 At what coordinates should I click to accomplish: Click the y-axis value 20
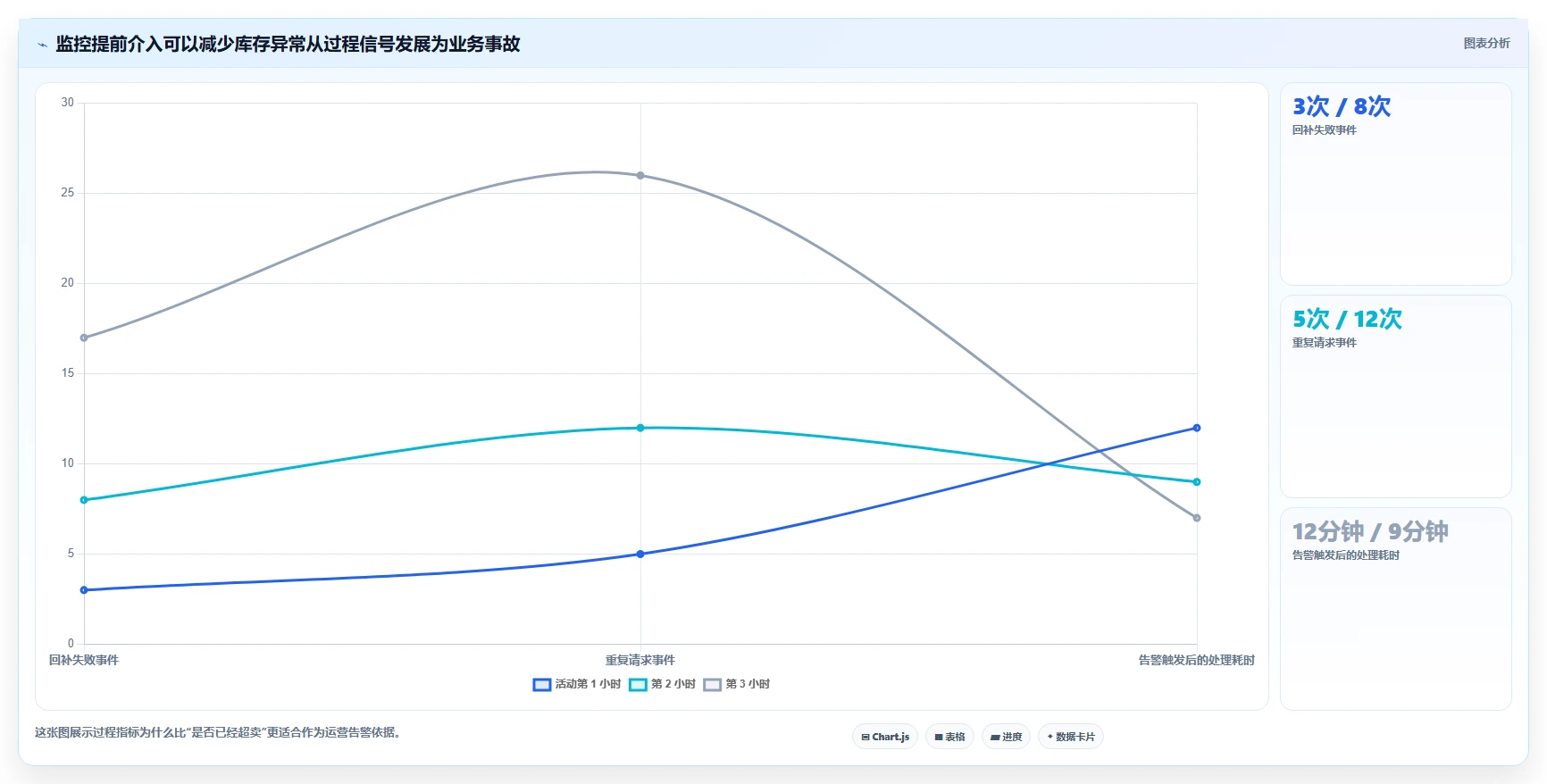click(68, 283)
